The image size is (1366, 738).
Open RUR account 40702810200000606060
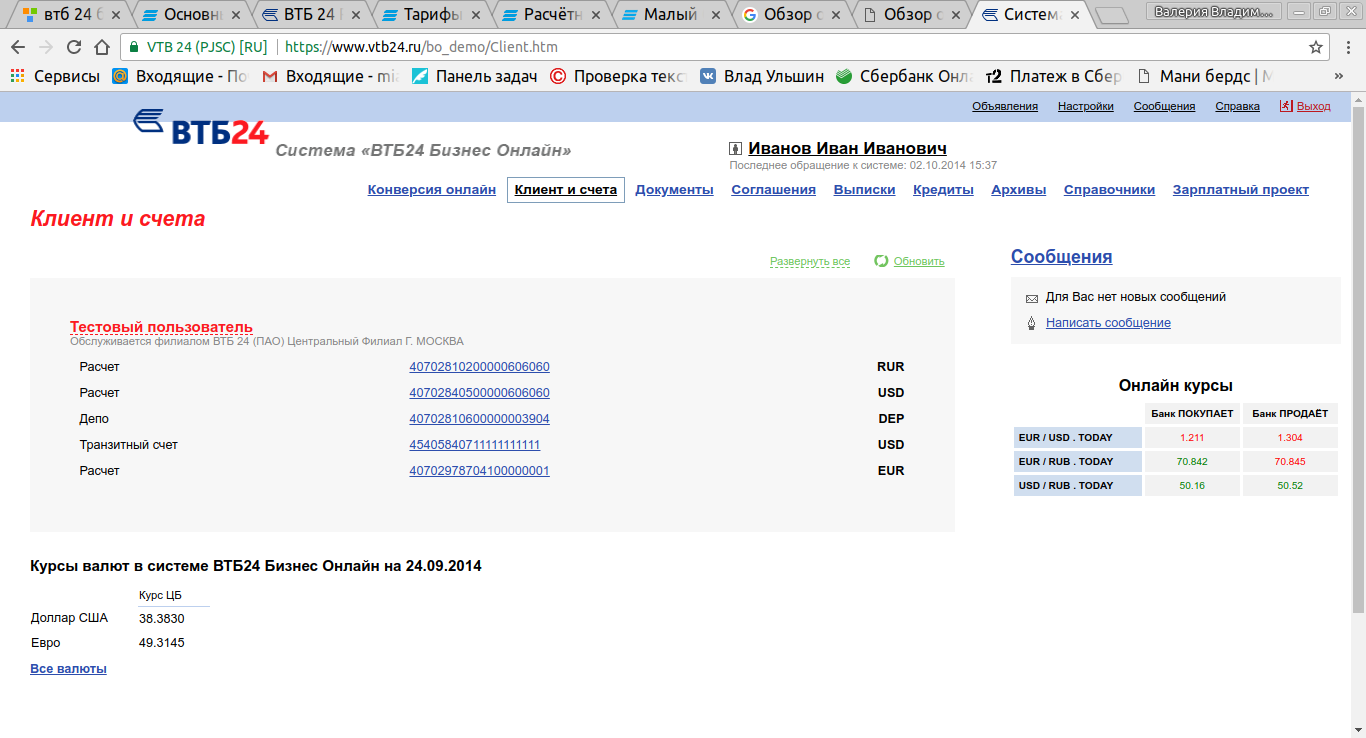pyautogui.click(x=479, y=367)
